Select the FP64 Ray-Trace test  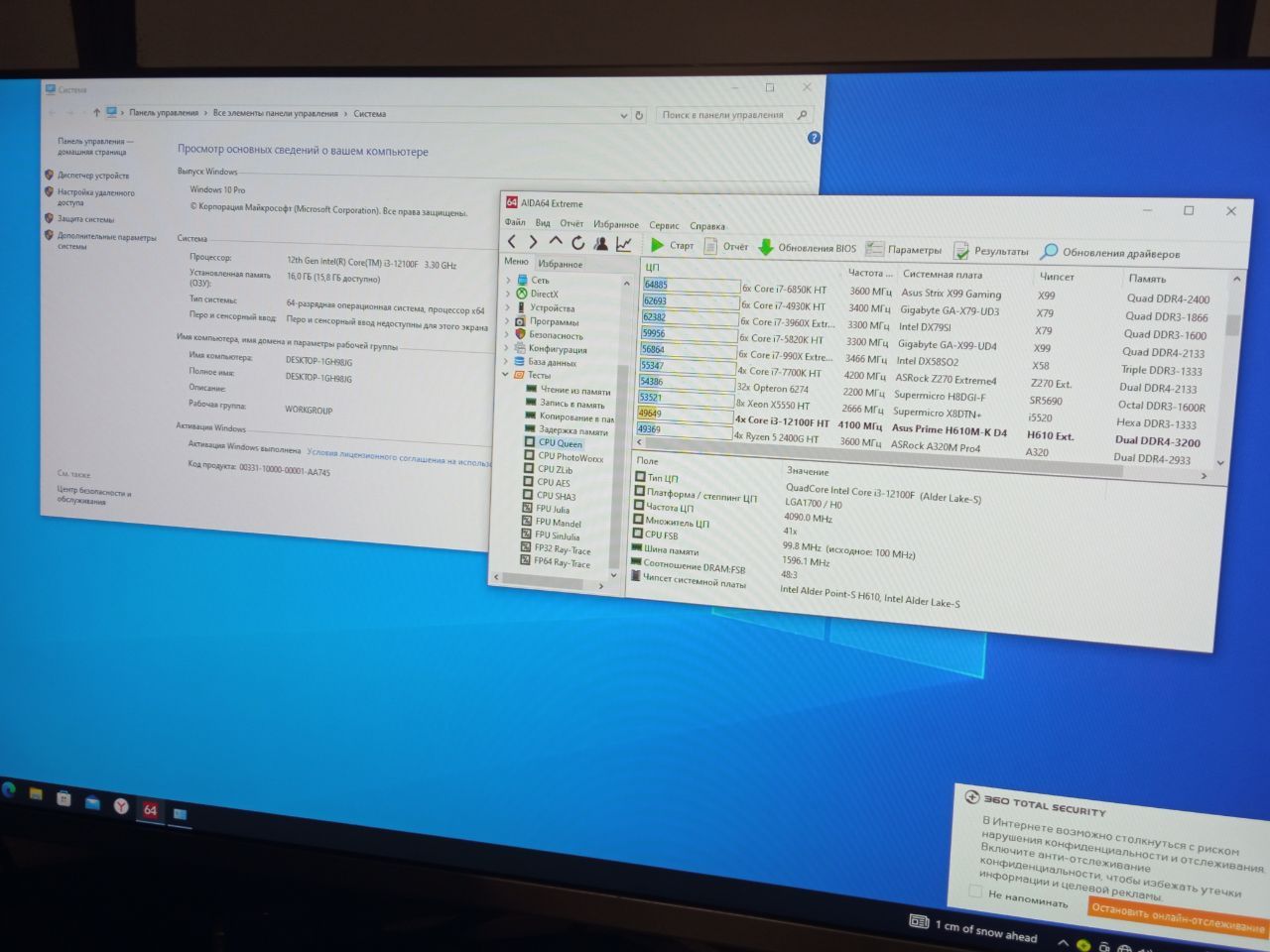(x=556, y=562)
